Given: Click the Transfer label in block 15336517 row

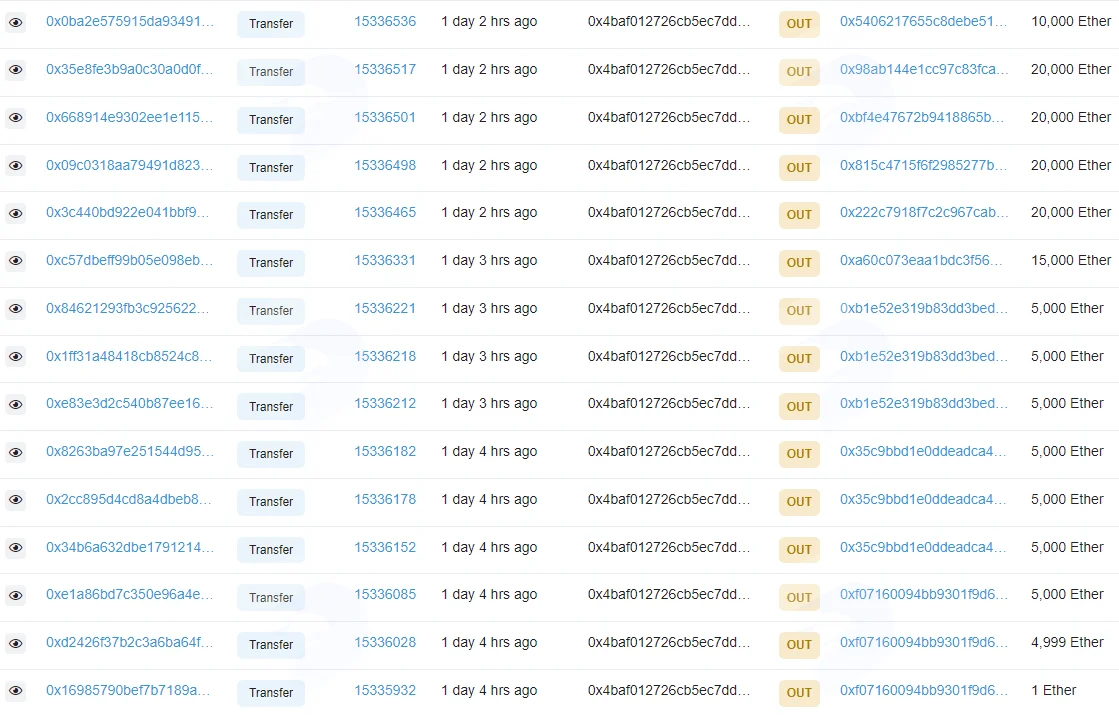Looking at the screenshot, I should pyautogui.click(x=271, y=72).
